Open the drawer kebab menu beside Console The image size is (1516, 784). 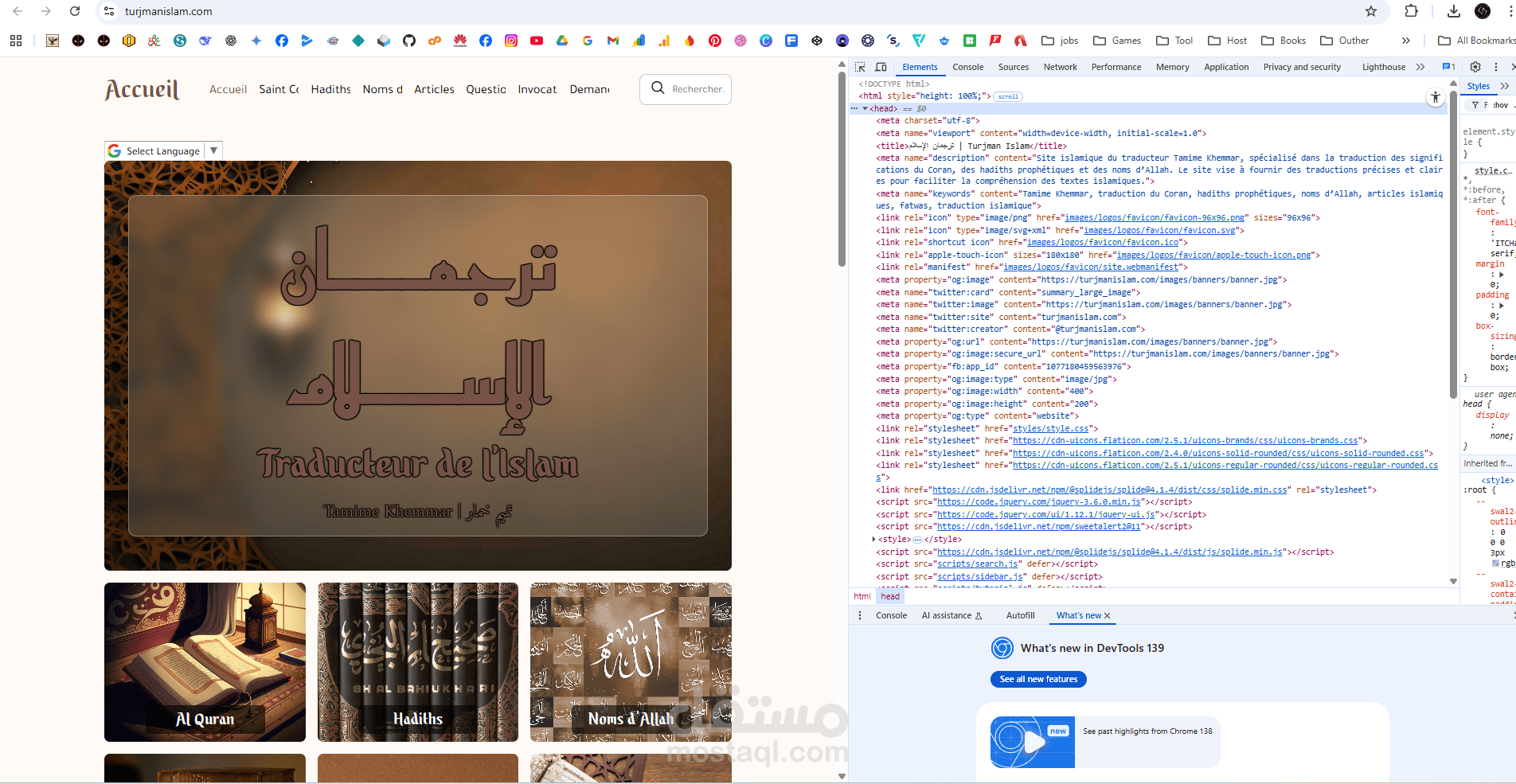(860, 615)
